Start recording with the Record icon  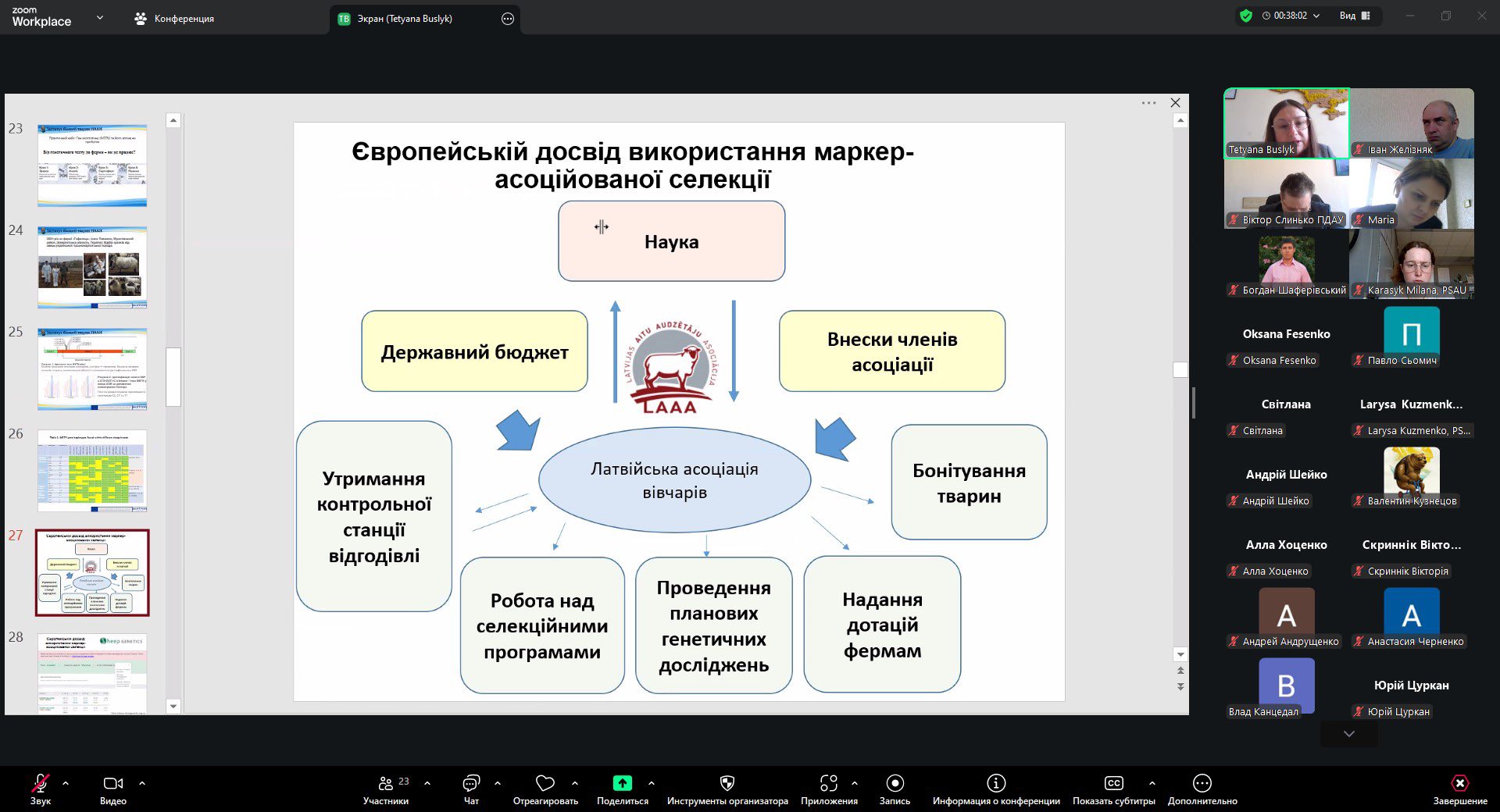tap(895, 783)
